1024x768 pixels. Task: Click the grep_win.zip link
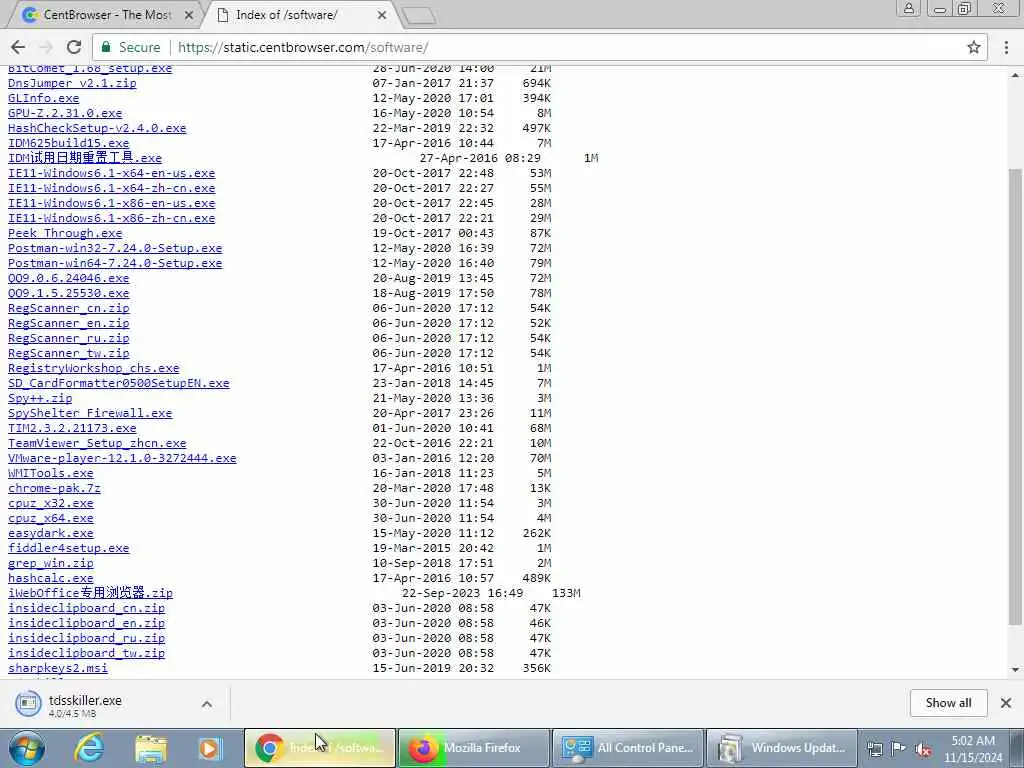click(50, 564)
